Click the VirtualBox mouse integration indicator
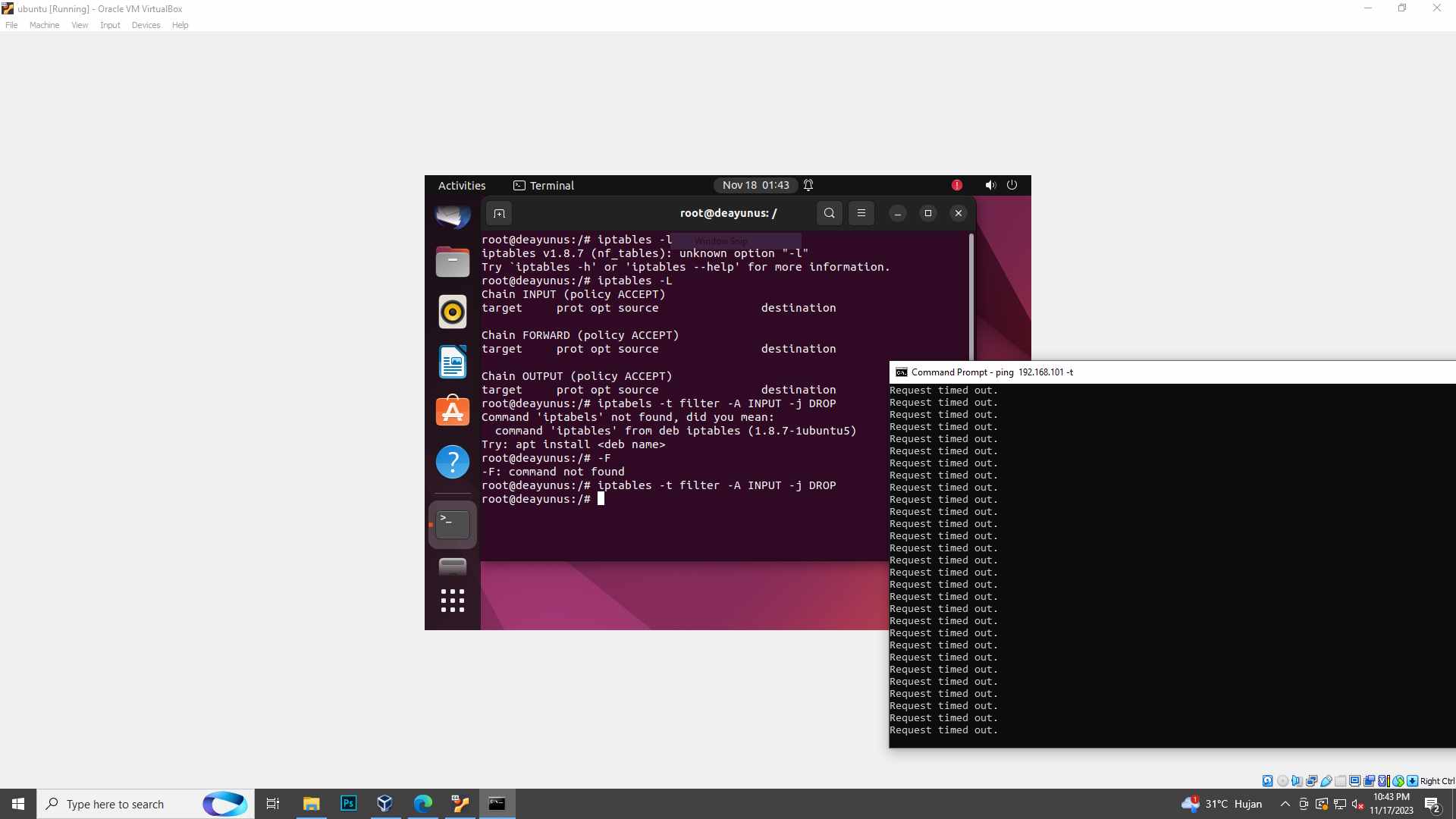1456x819 pixels. 1398,781
